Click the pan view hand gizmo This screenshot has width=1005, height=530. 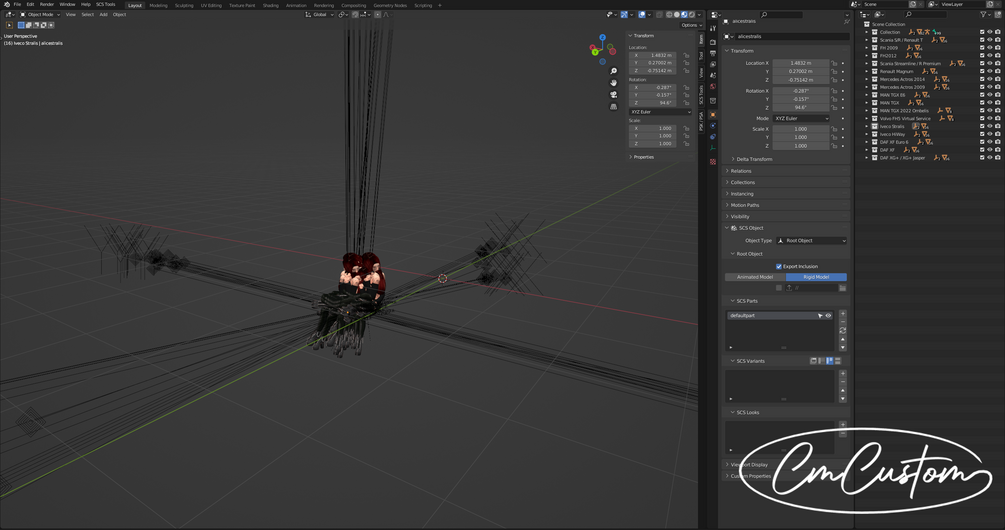click(613, 83)
